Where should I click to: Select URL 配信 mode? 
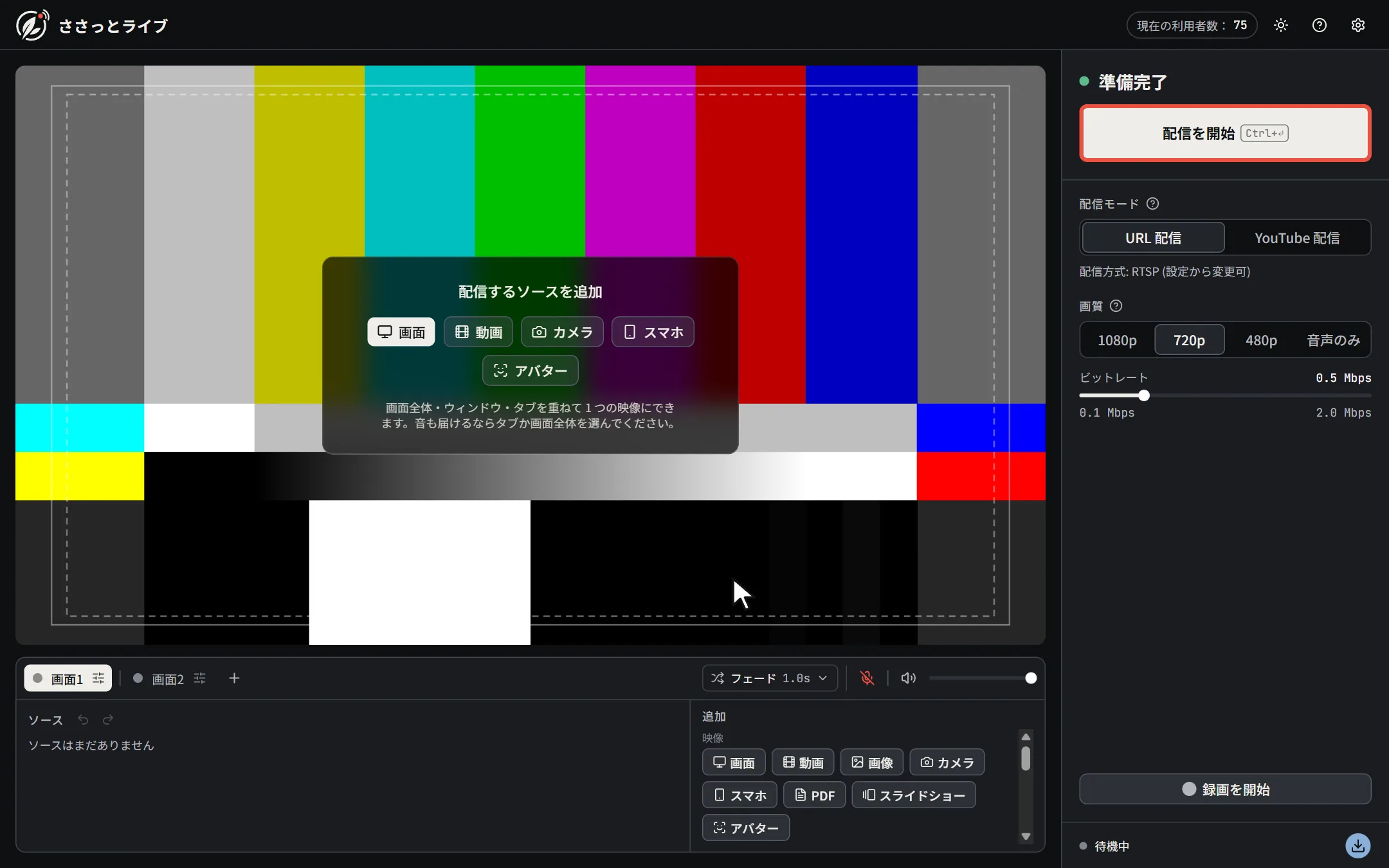[1153, 238]
